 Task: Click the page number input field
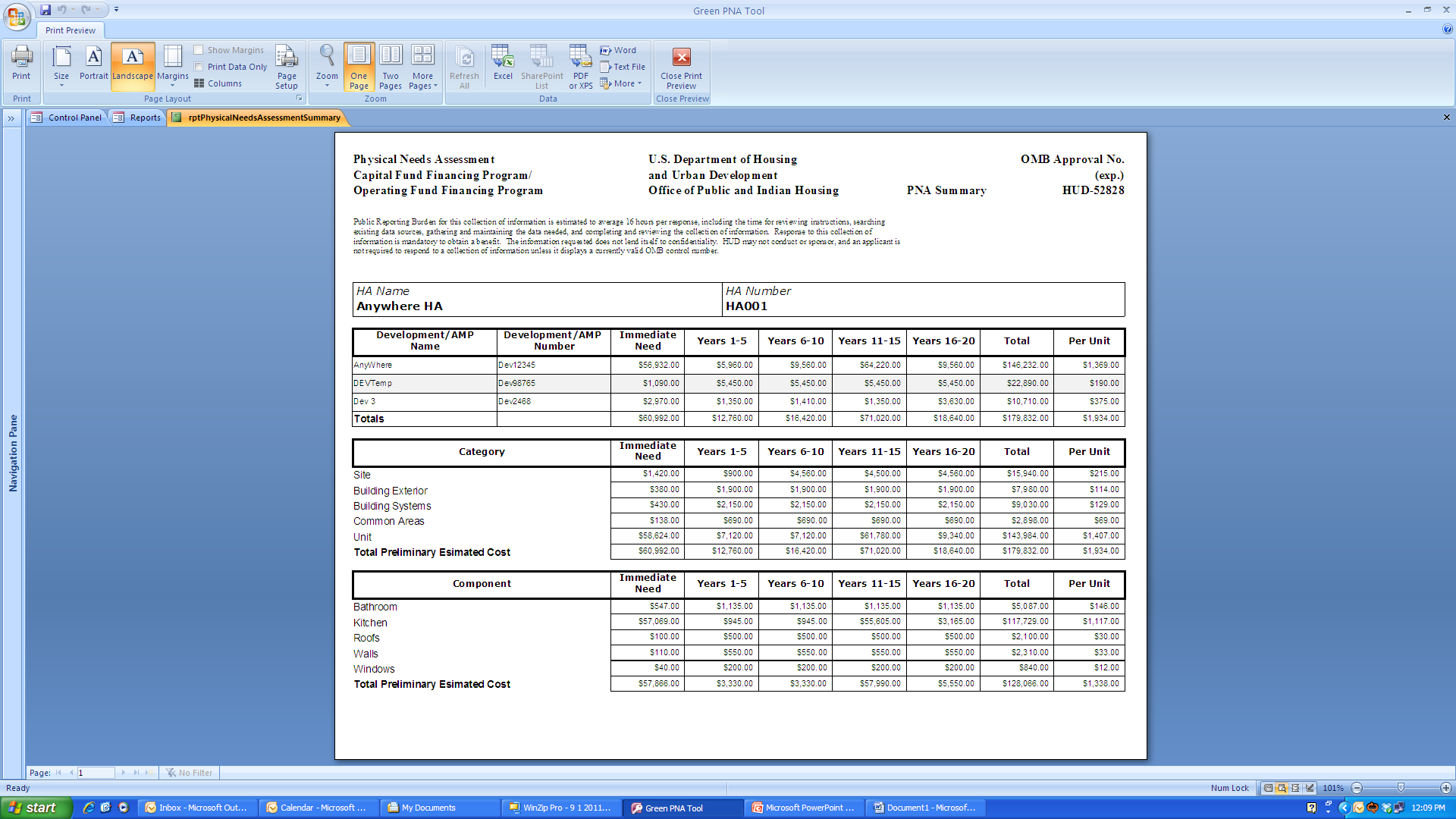(x=96, y=773)
